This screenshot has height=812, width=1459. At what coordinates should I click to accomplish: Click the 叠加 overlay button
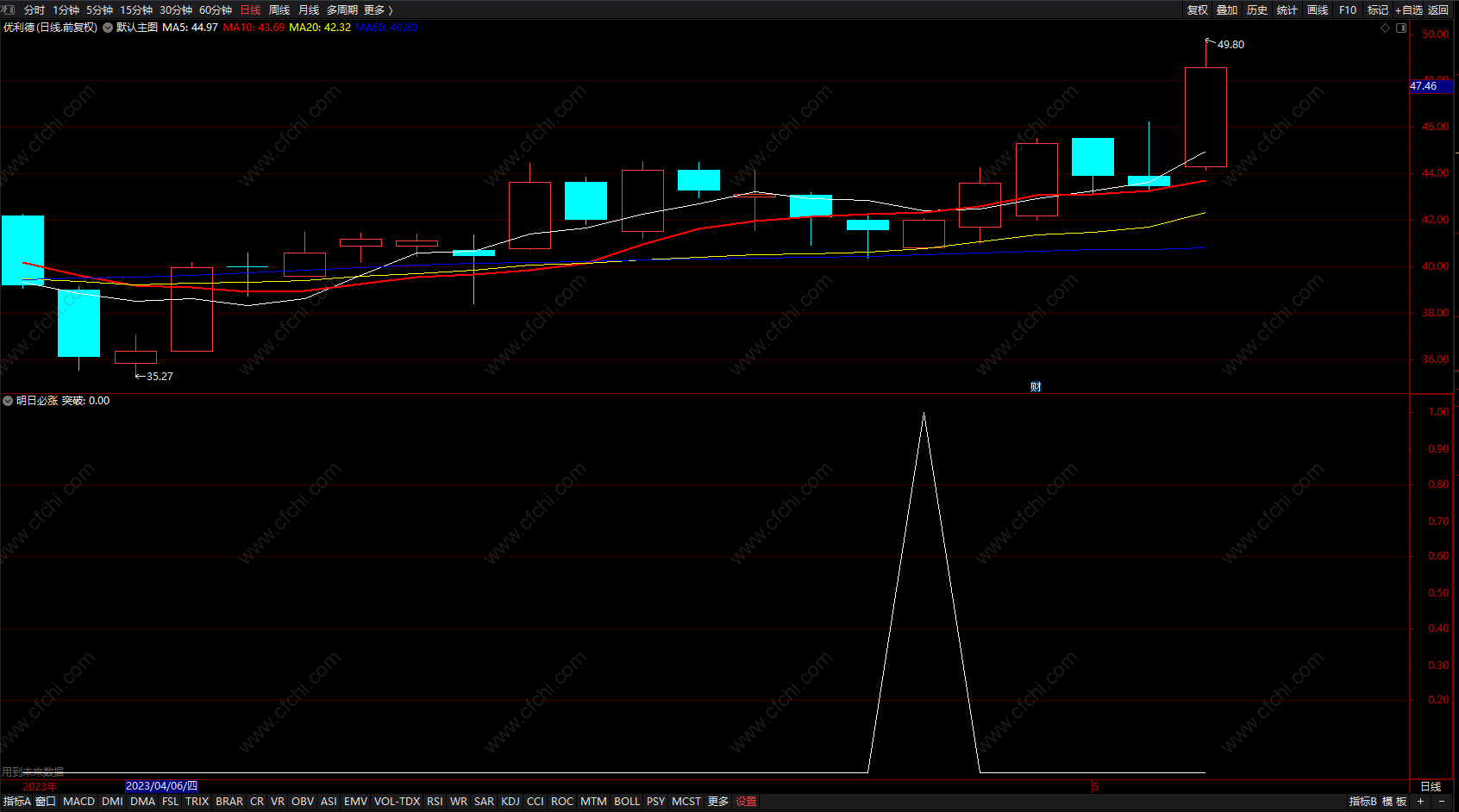1227,10
